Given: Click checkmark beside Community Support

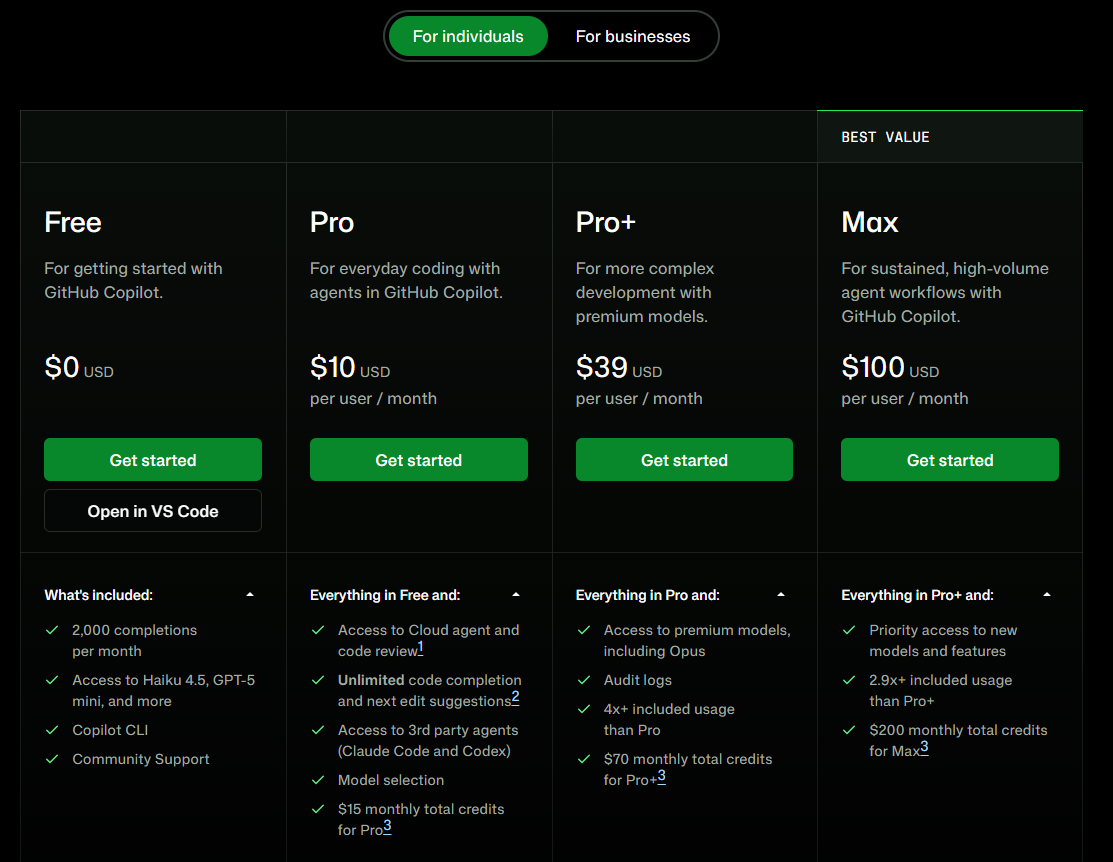Looking at the screenshot, I should pyautogui.click(x=52, y=759).
